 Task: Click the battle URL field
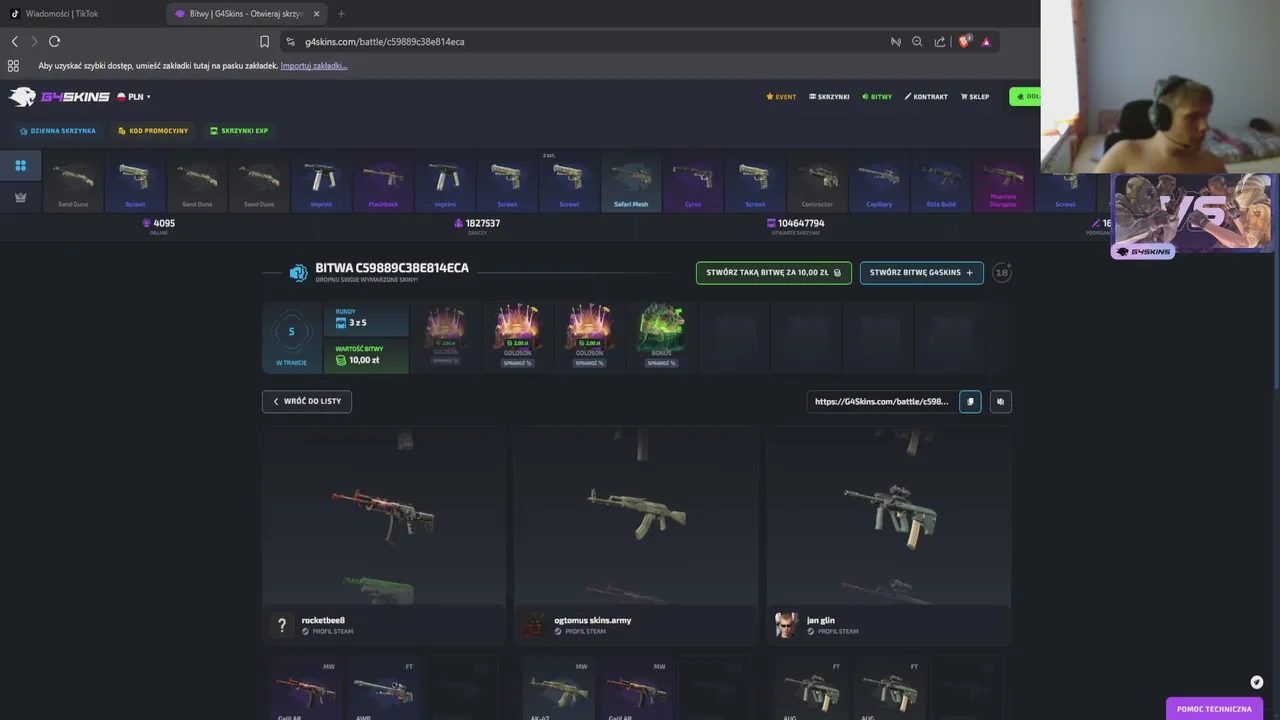click(x=881, y=401)
